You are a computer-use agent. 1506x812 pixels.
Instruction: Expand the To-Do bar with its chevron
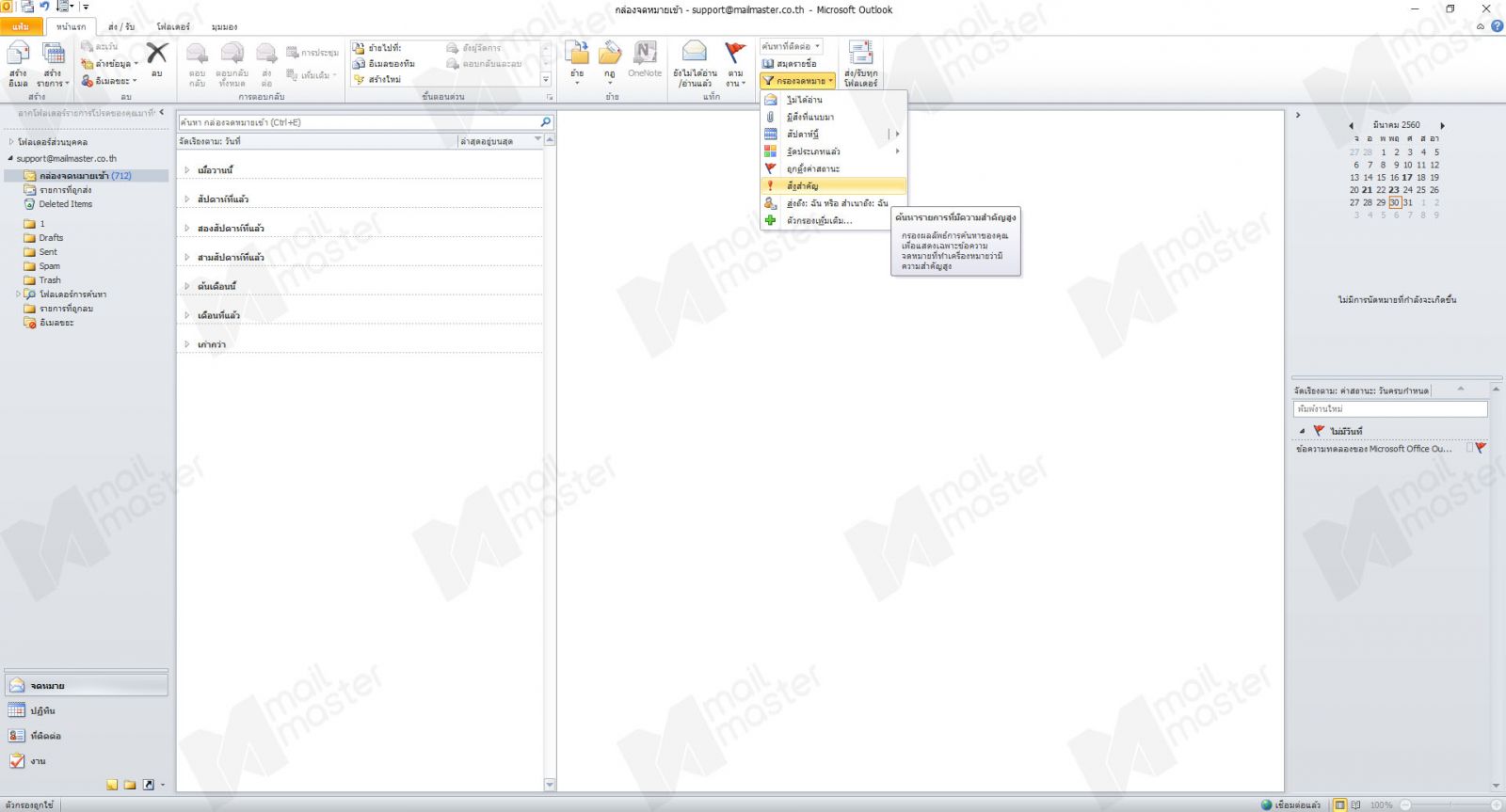pyautogui.click(x=1298, y=115)
